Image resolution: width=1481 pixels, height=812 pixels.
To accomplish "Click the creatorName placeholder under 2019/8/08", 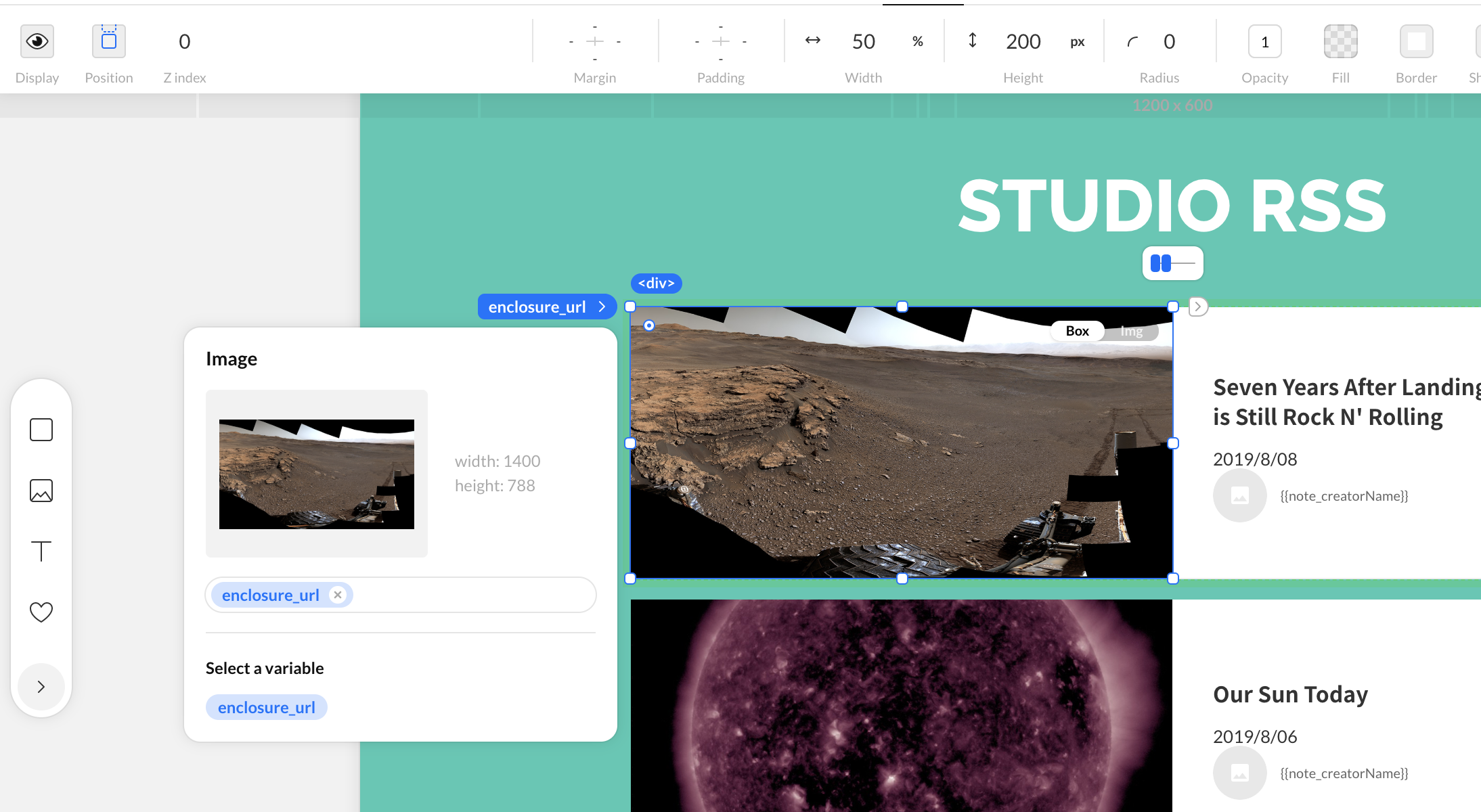I will [1344, 495].
